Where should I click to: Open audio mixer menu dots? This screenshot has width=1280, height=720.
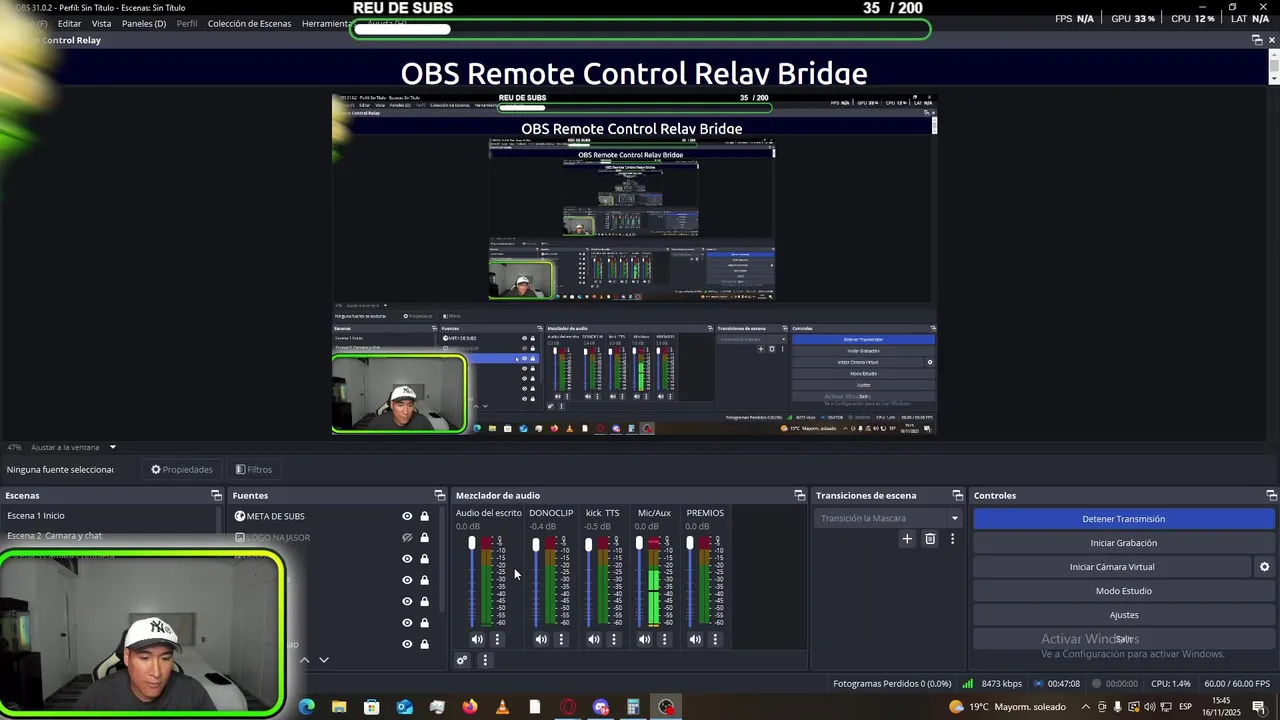click(x=485, y=660)
